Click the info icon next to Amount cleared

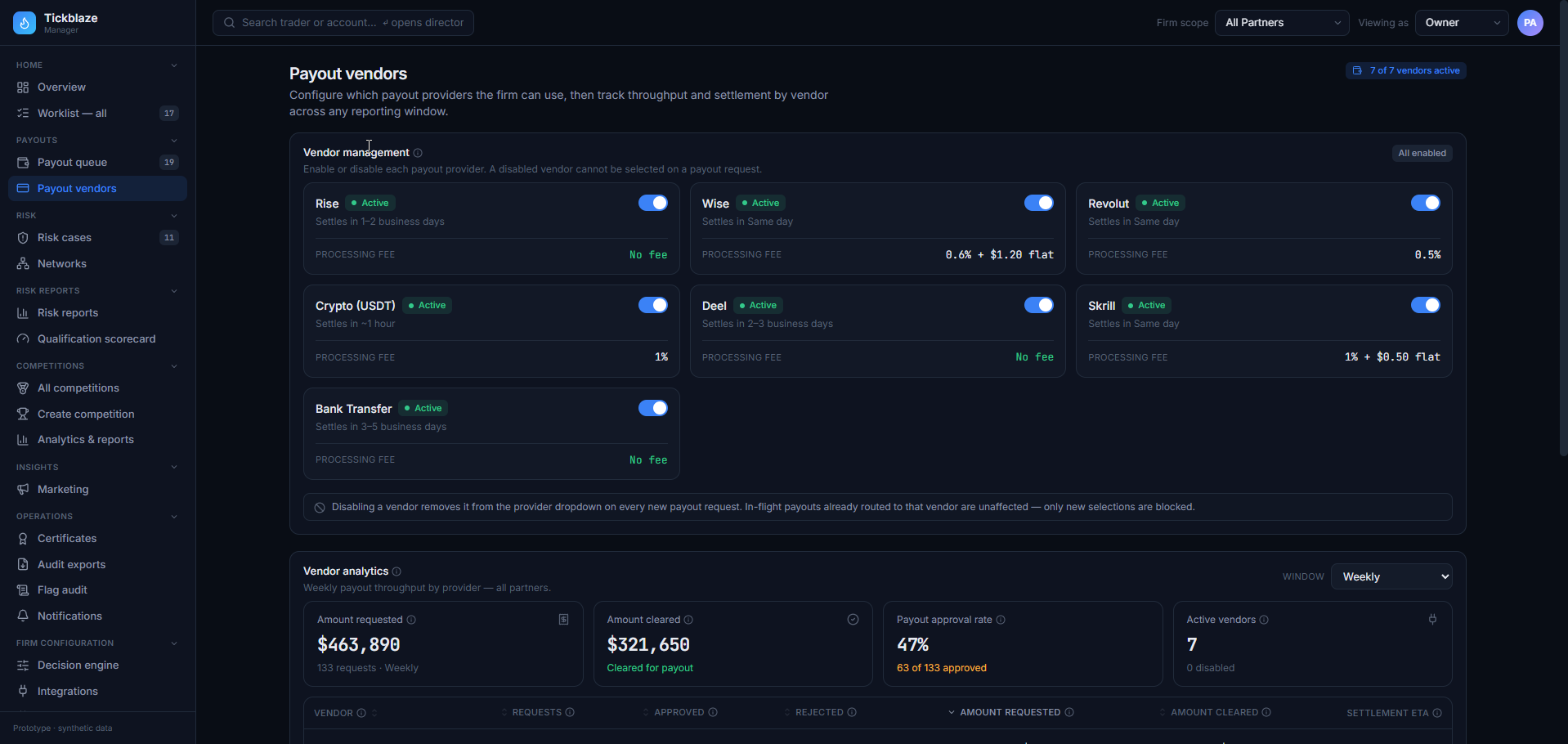click(x=688, y=620)
